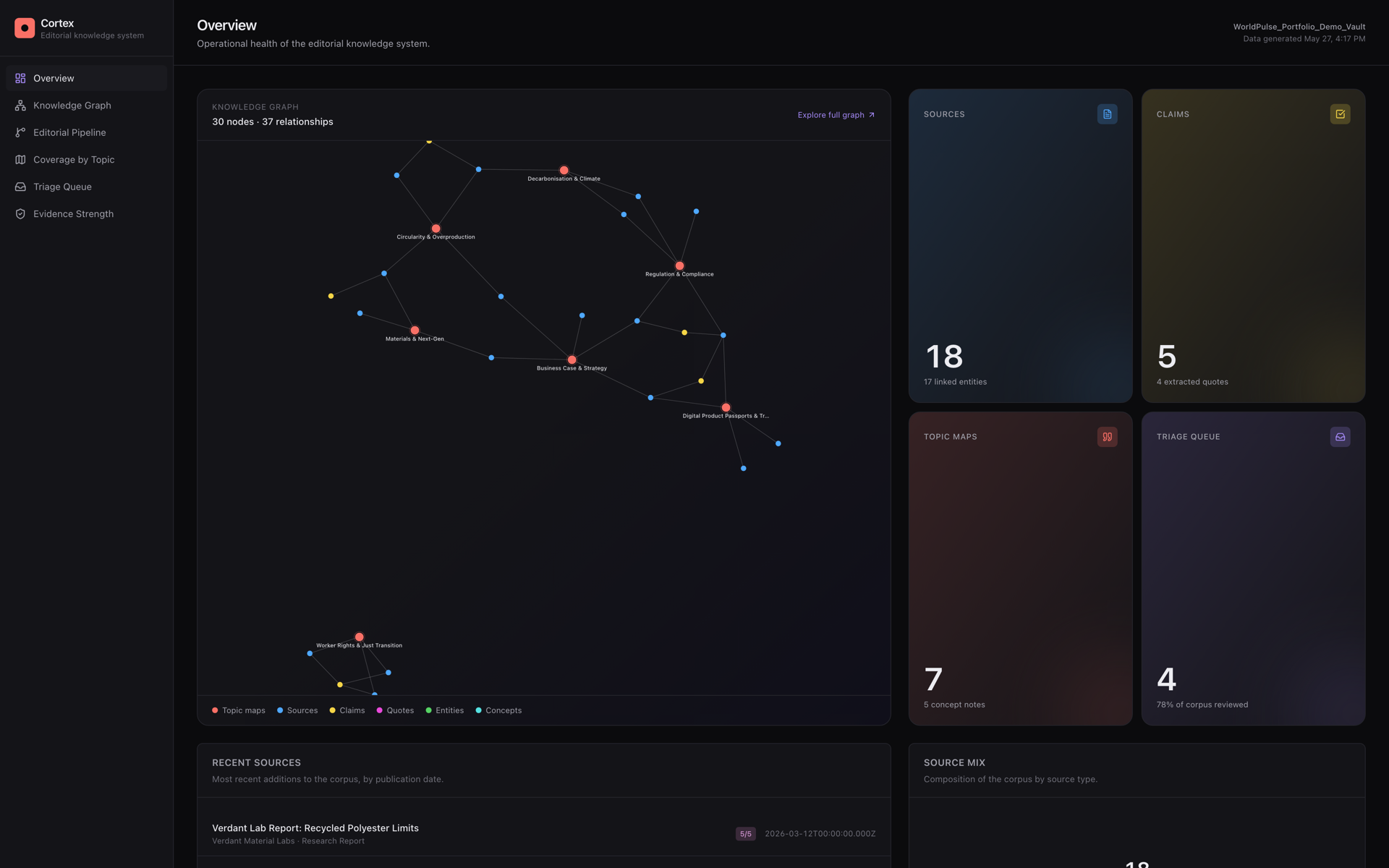Go to Editorial Pipeline
This screenshot has height=868, width=1389.
coord(86,132)
